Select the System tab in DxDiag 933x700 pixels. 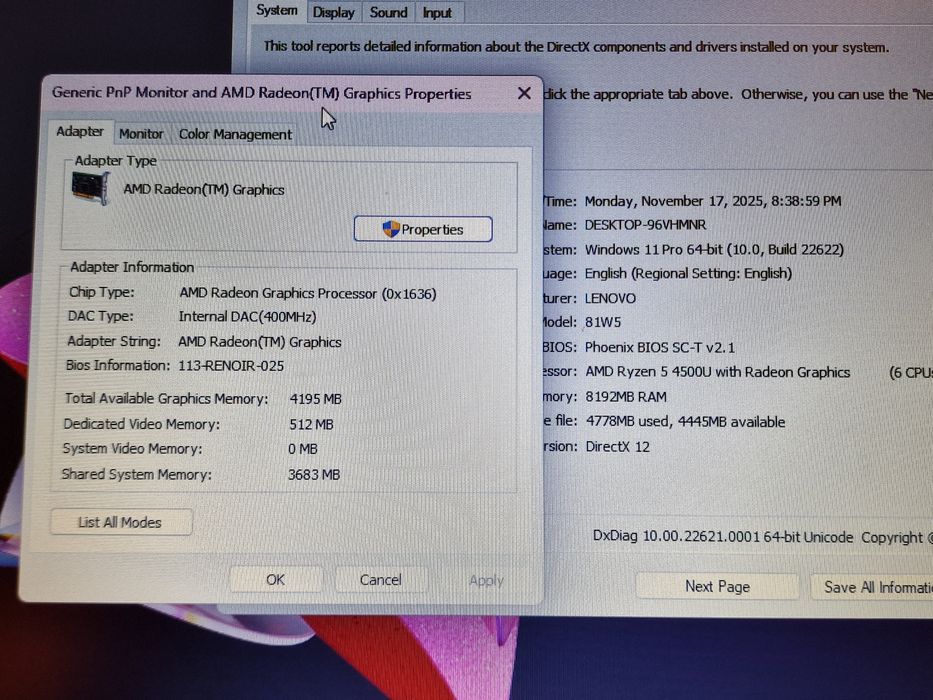pyautogui.click(x=277, y=11)
